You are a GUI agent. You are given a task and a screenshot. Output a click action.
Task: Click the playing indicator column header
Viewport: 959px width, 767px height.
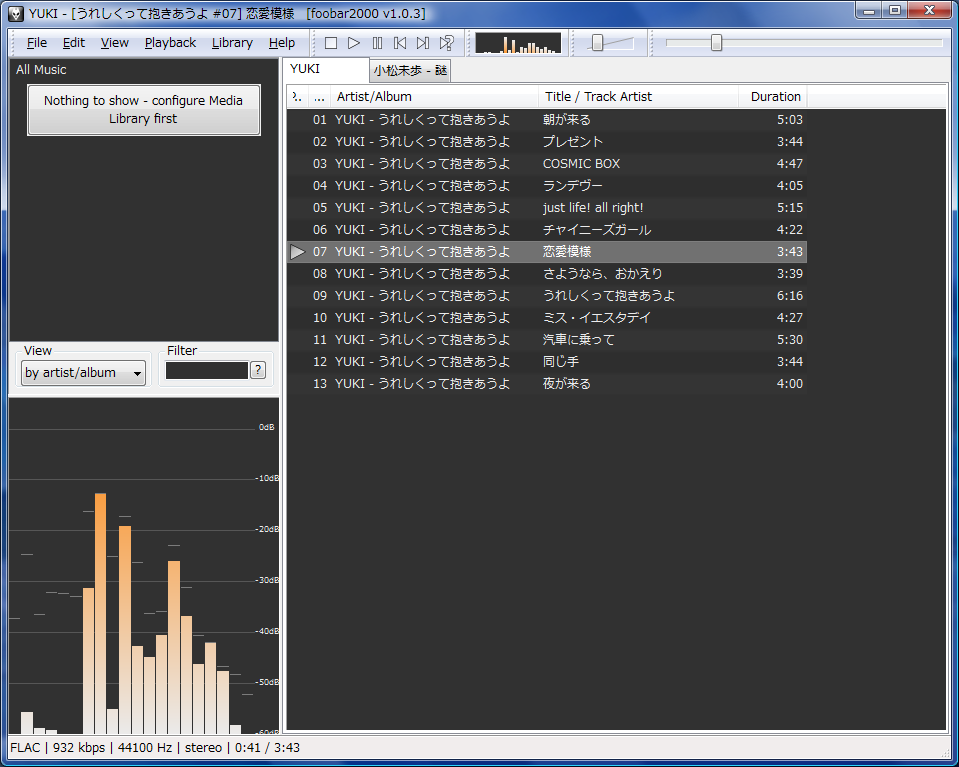[298, 97]
